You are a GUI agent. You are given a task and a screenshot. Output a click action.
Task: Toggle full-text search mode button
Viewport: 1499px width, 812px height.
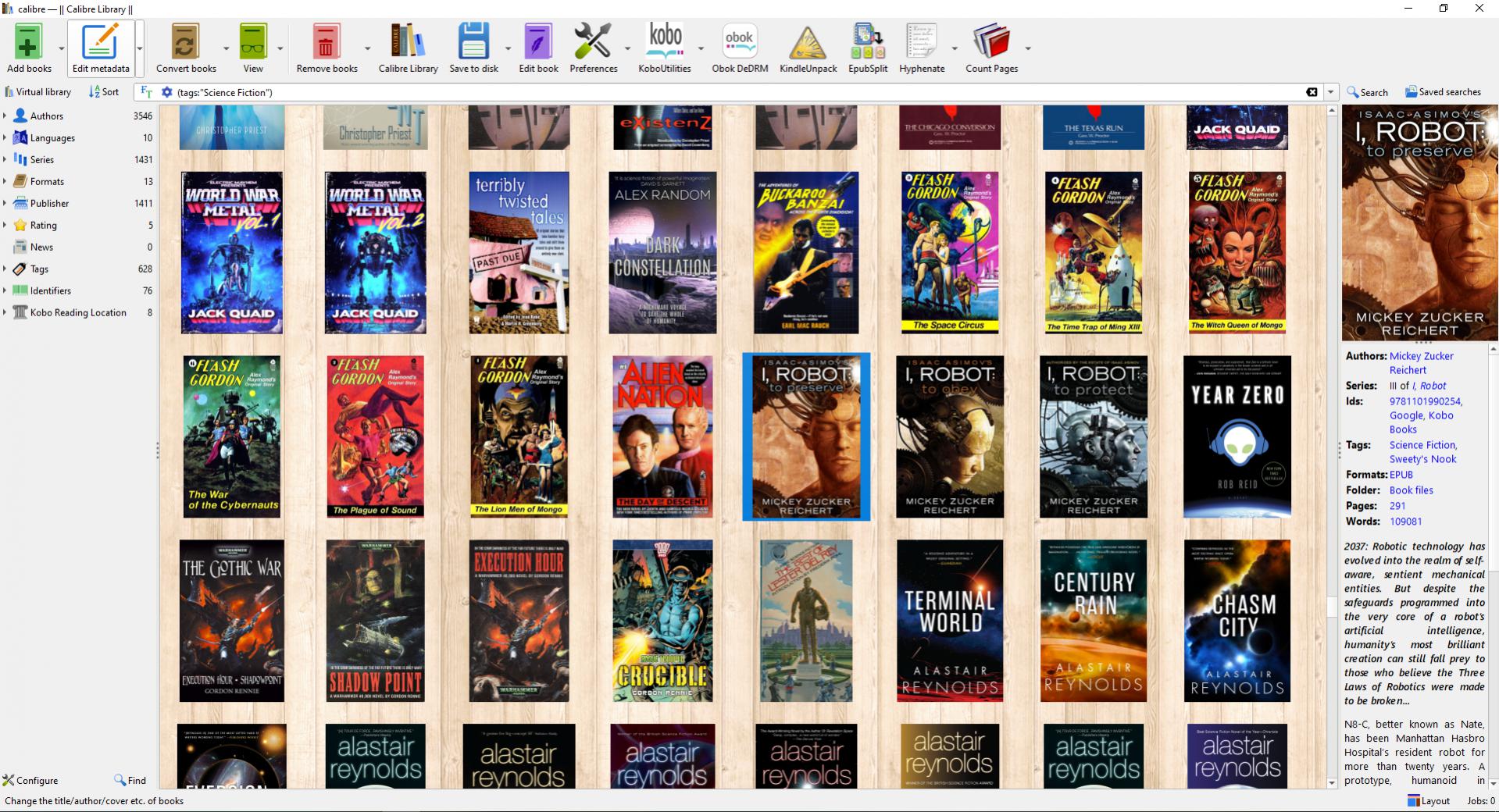coord(146,92)
